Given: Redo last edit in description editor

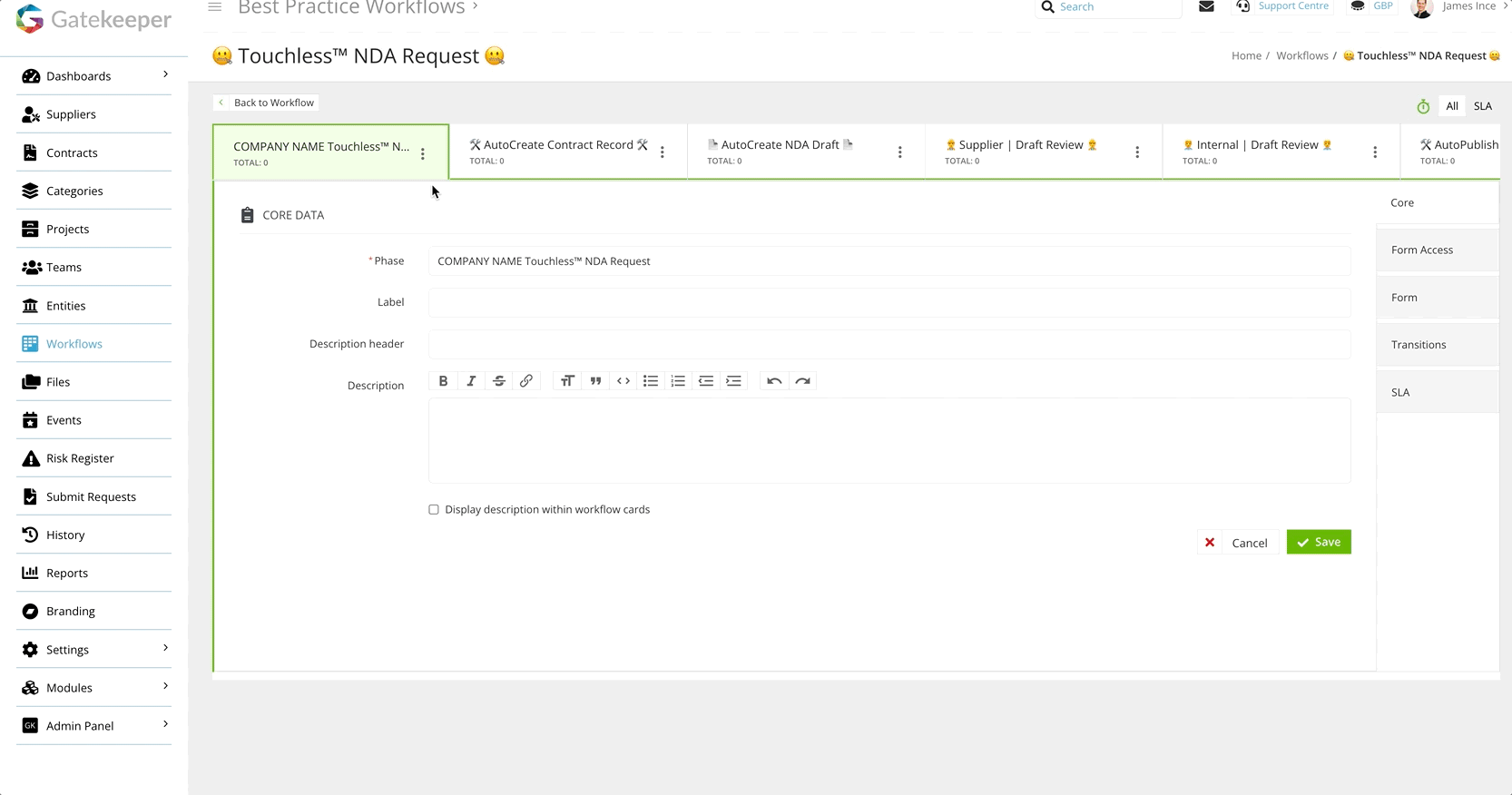Looking at the screenshot, I should coord(802,381).
